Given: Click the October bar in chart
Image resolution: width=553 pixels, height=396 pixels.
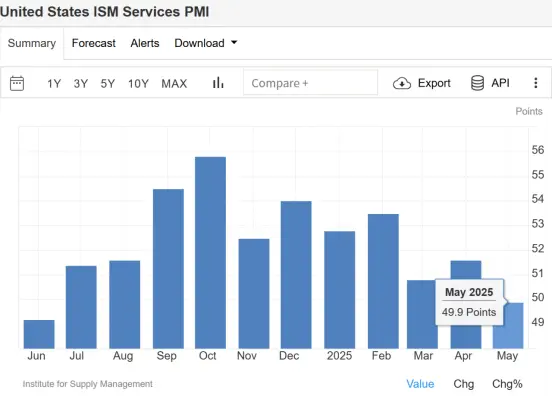Looking at the screenshot, I should pyautogui.click(x=210, y=252).
